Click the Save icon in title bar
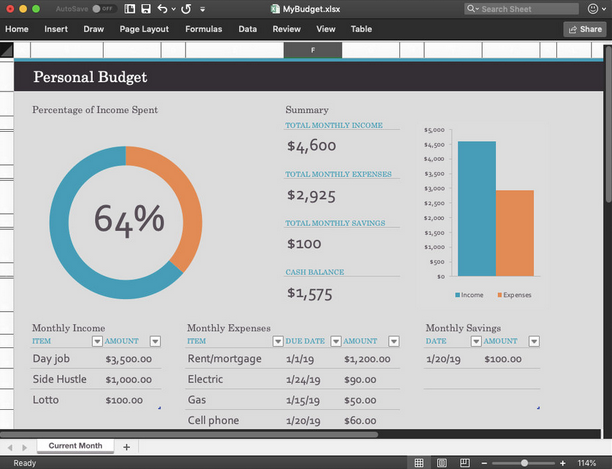The height and width of the screenshot is (469, 612). click(146, 9)
